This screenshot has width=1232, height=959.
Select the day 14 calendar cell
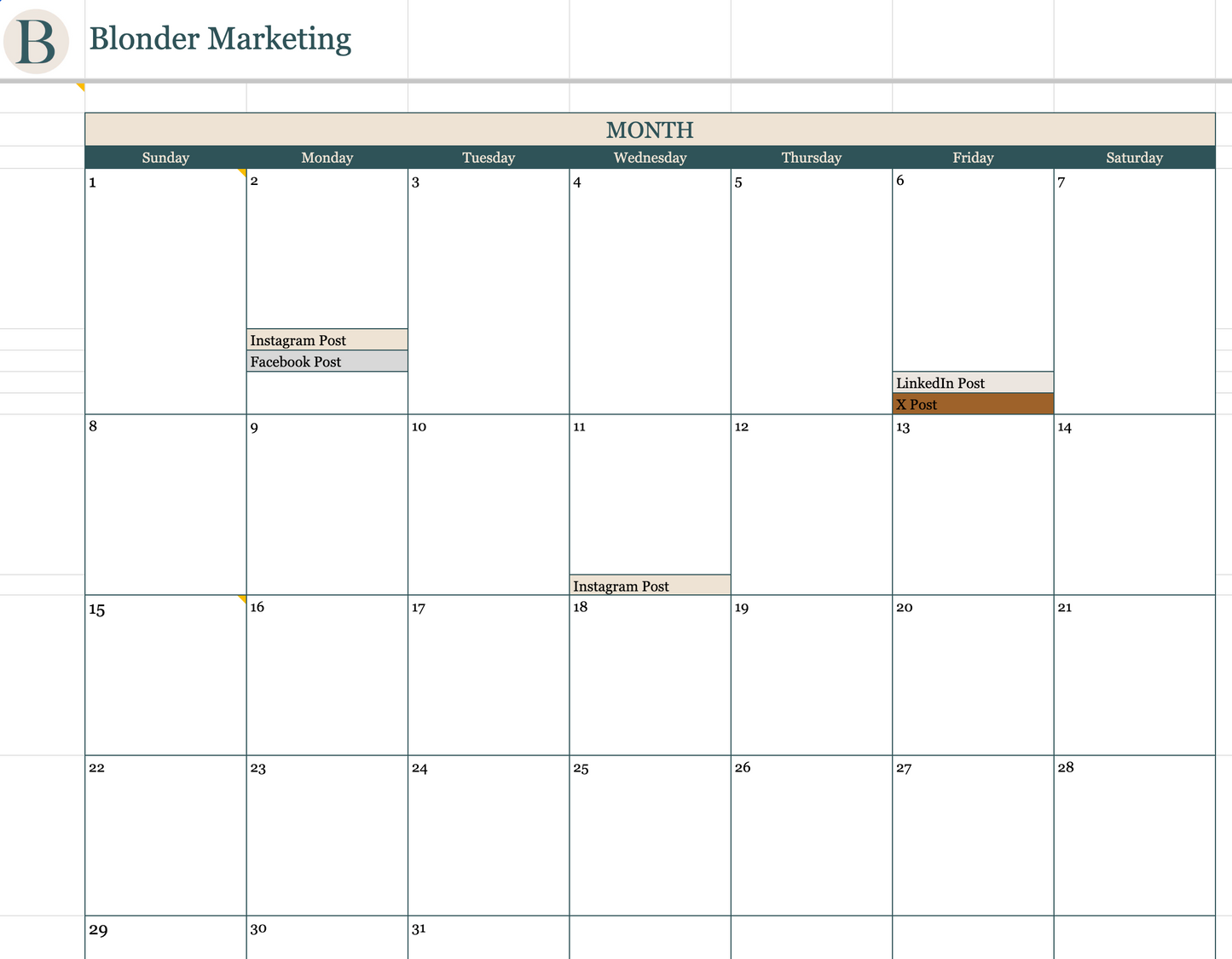point(1134,505)
